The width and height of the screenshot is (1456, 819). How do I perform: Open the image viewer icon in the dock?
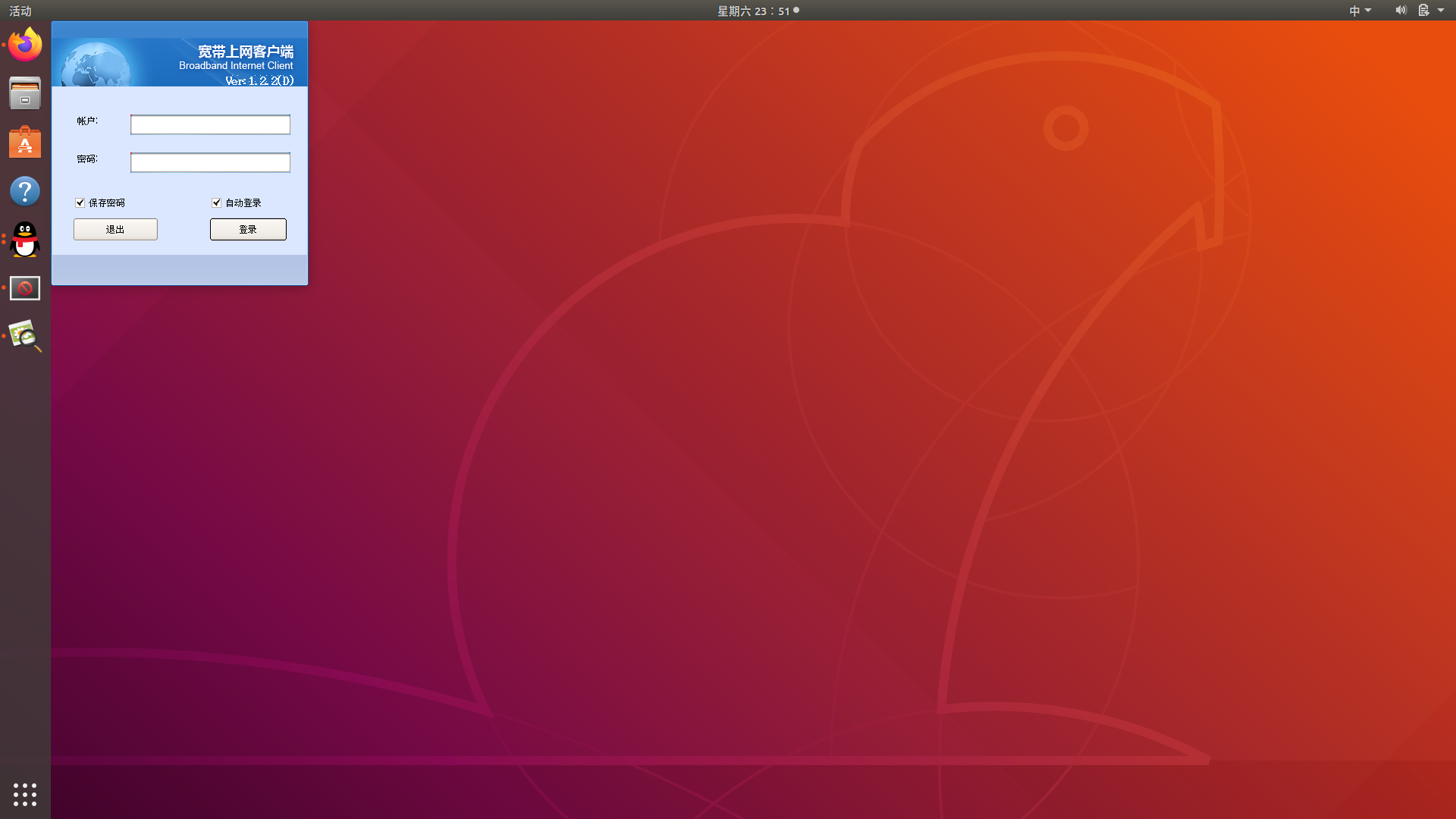click(x=25, y=337)
